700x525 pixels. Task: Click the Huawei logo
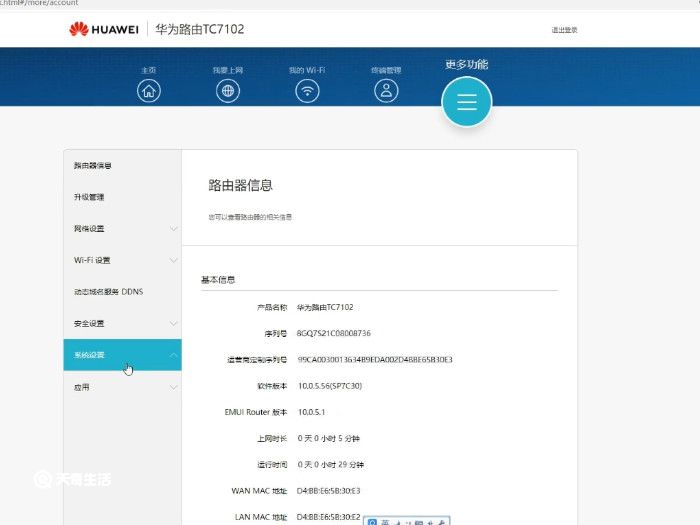[x=104, y=29]
